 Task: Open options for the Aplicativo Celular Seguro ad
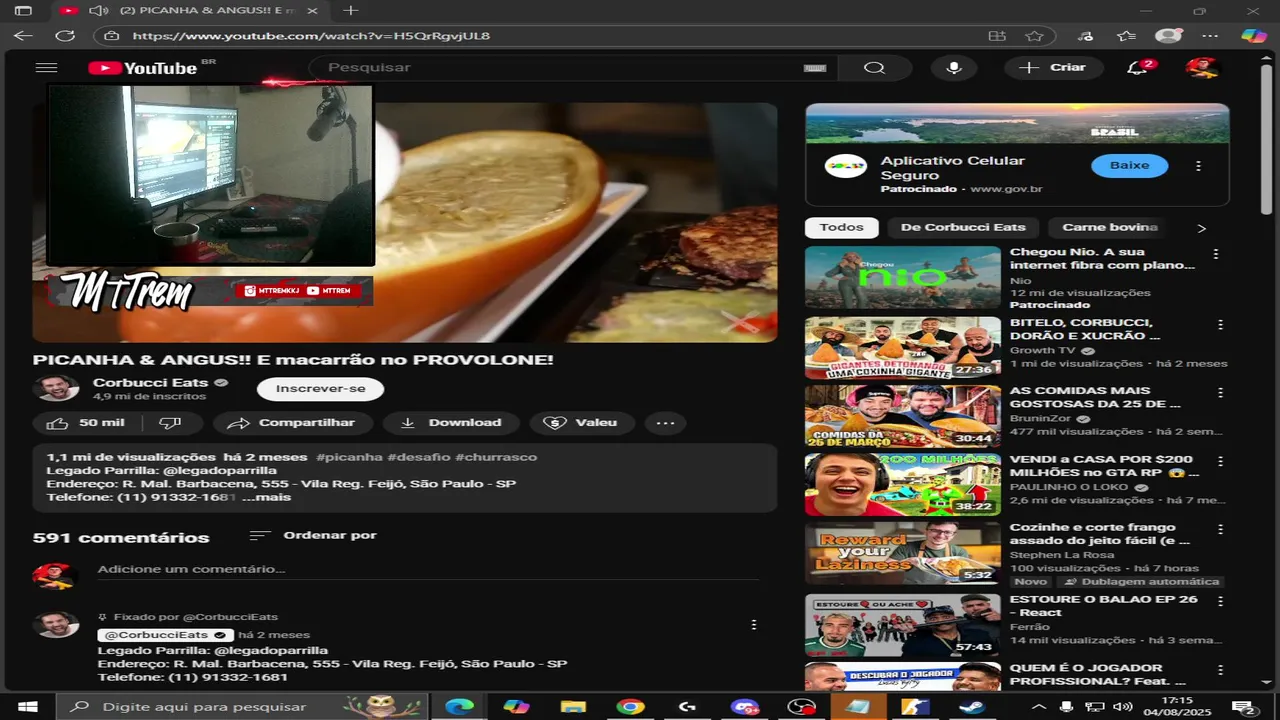click(x=1198, y=166)
